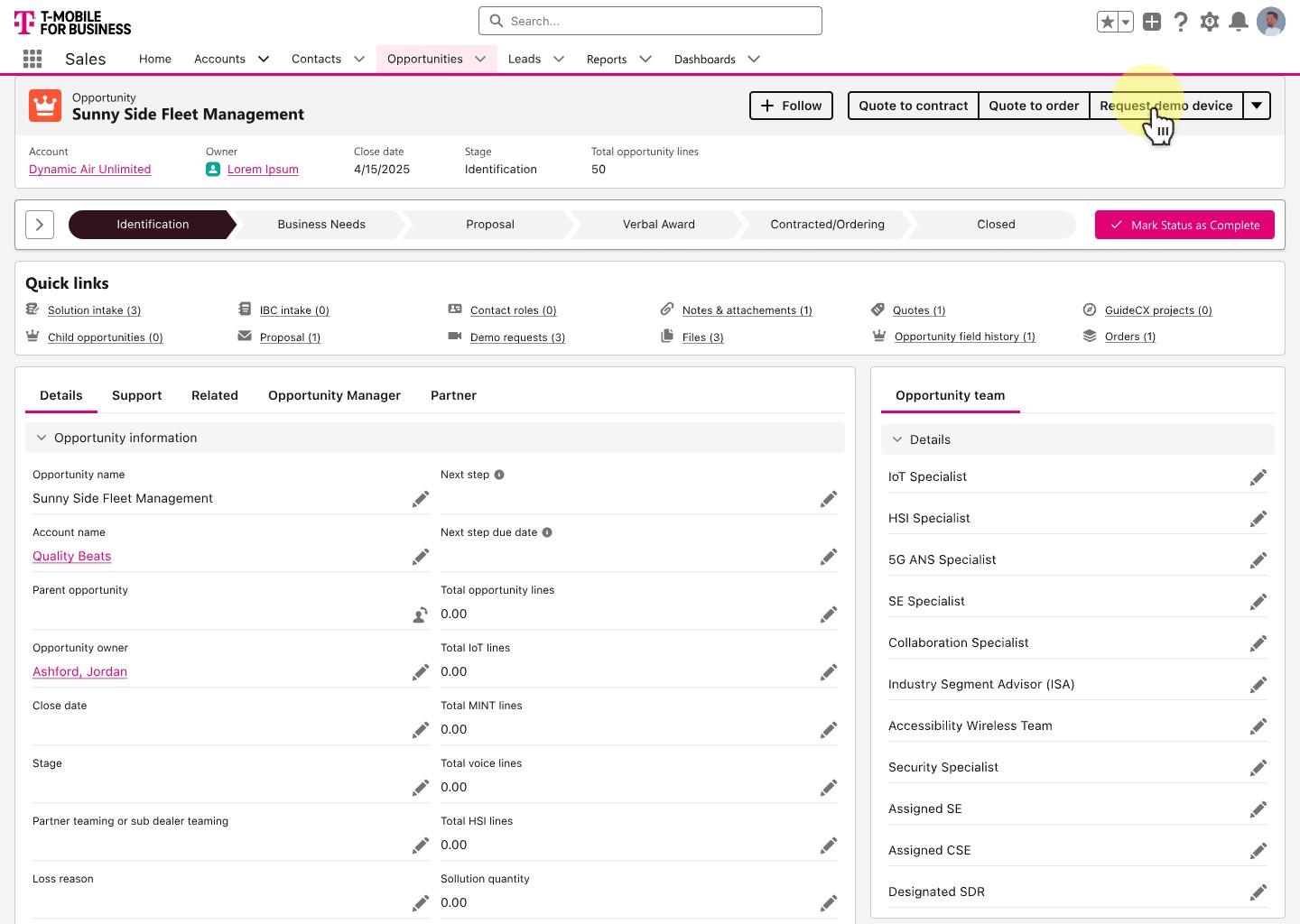Image resolution: width=1300 pixels, height=924 pixels.
Task: Edit the Designated SDR pencil
Action: (1258, 892)
